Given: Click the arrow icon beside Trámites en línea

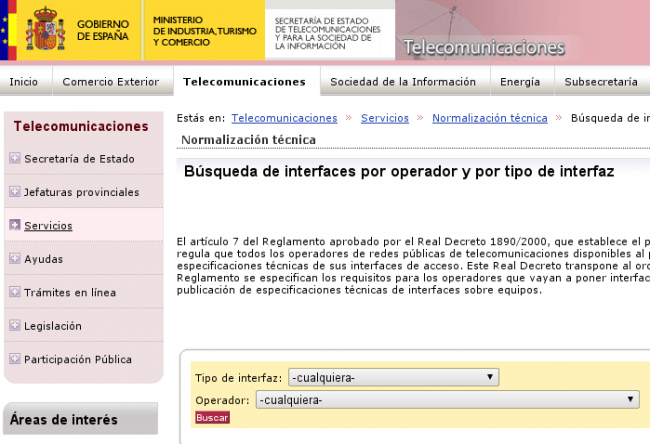Looking at the screenshot, I should click(14, 292).
